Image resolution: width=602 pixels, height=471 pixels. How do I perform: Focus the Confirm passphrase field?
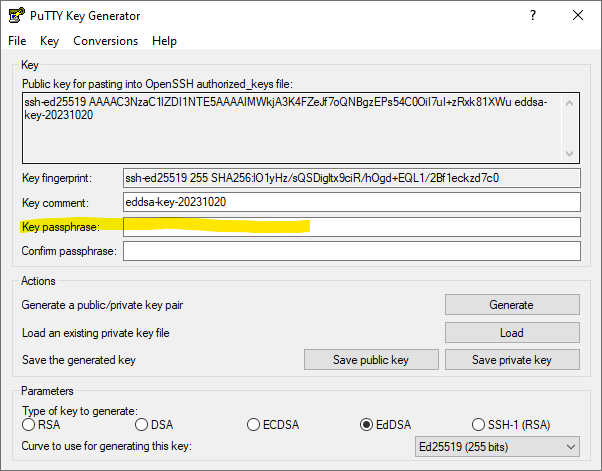click(x=350, y=251)
